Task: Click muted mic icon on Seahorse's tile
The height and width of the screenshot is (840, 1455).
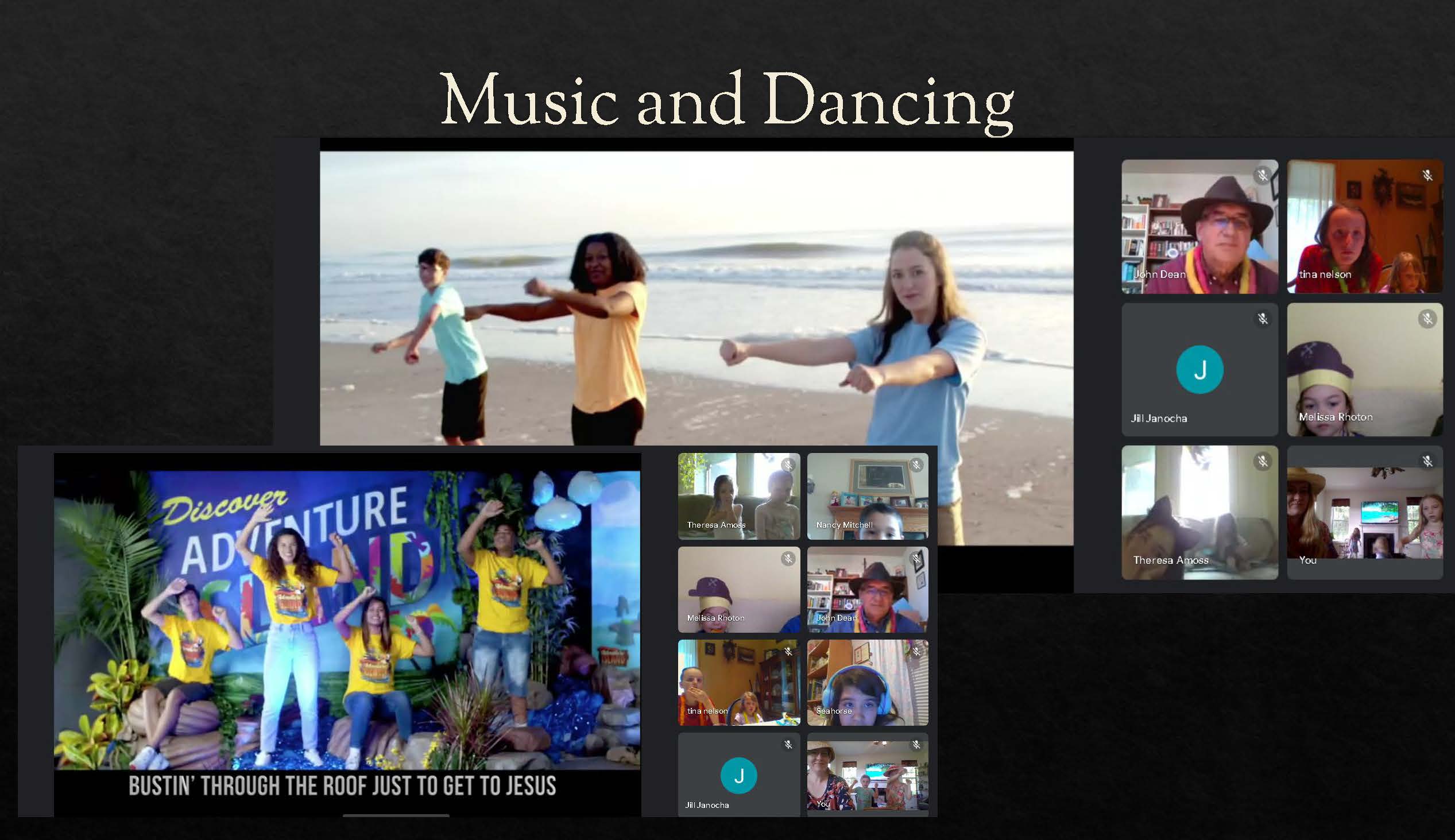Action: [916, 651]
